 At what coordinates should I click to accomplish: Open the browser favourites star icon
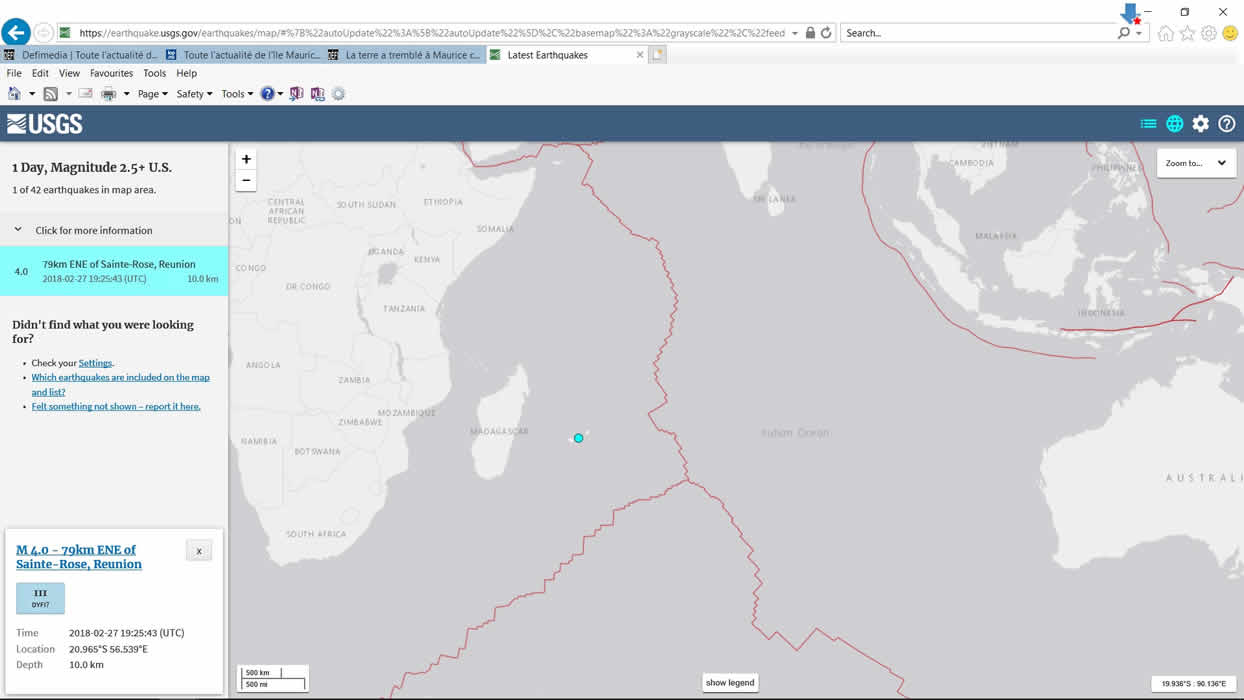pyautogui.click(x=1187, y=33)
